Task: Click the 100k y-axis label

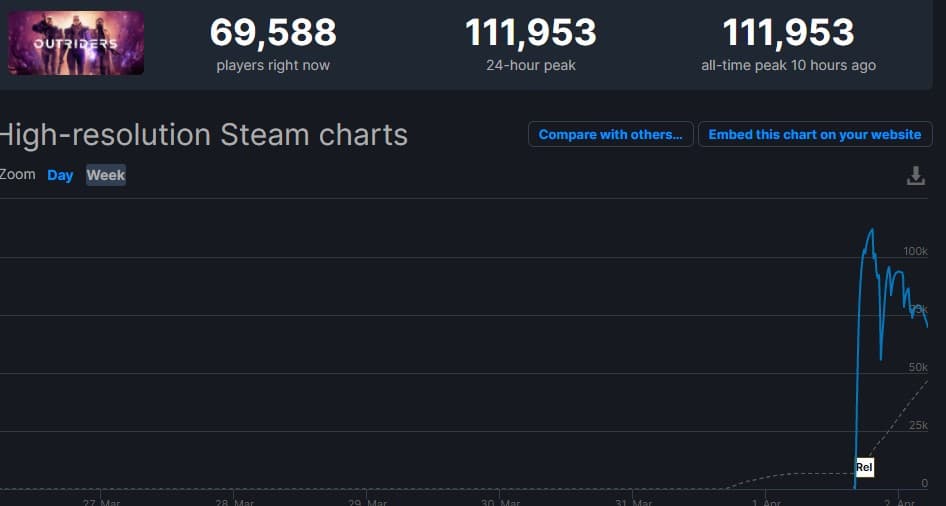Action: point(915,251)
